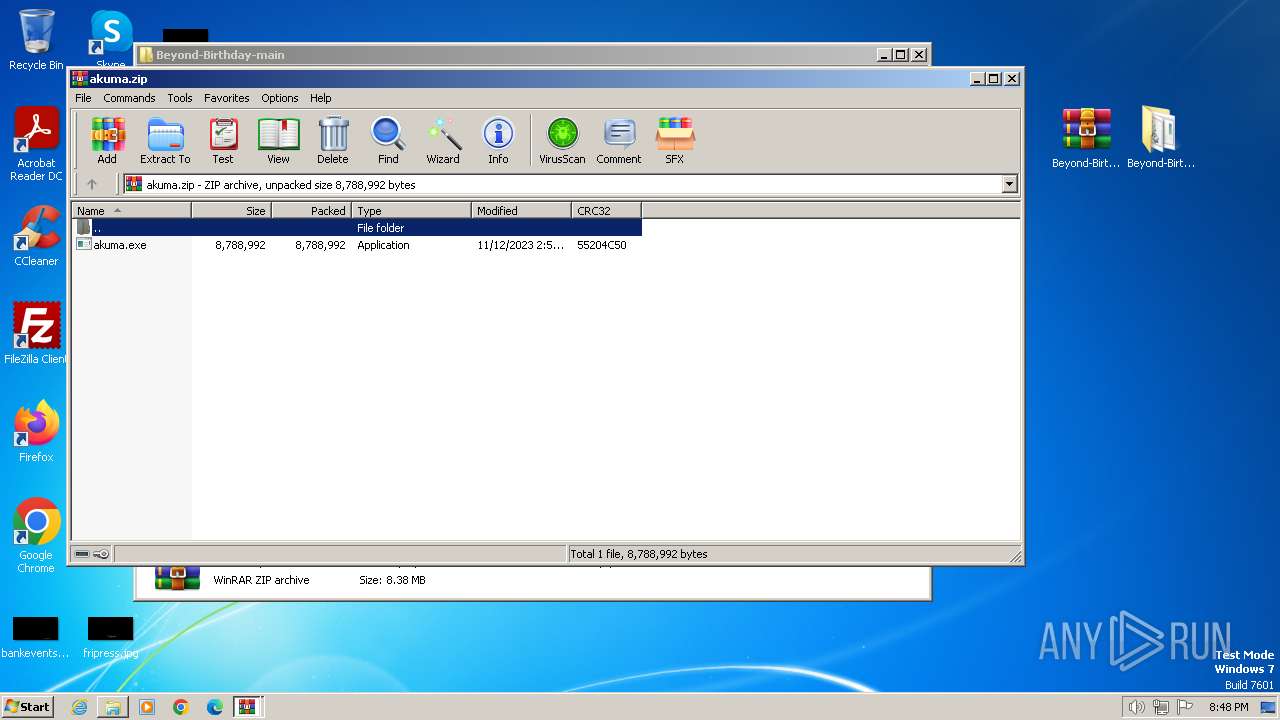Click CRC32 value 55204C50
Viewport: 1280px width, 720px height.
[602, 245]
